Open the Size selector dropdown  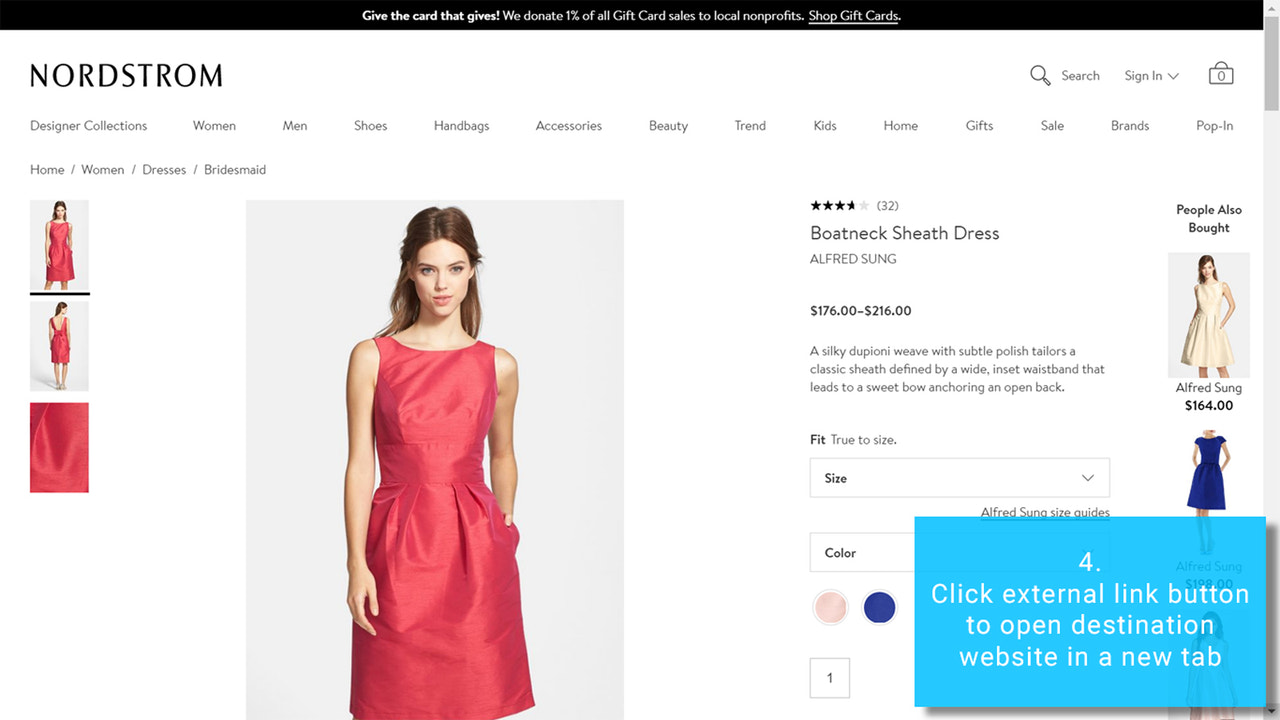959,478
